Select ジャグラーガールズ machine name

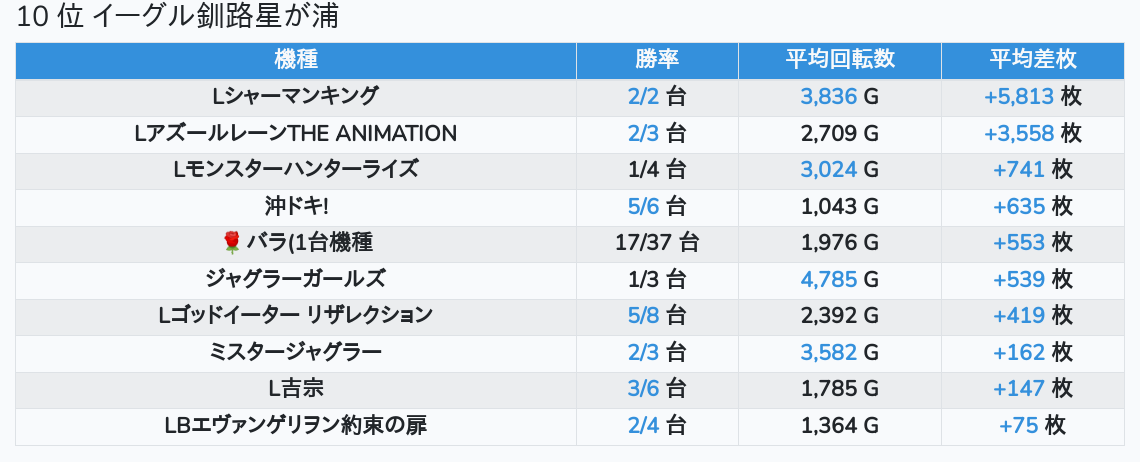tap(295, 279)
